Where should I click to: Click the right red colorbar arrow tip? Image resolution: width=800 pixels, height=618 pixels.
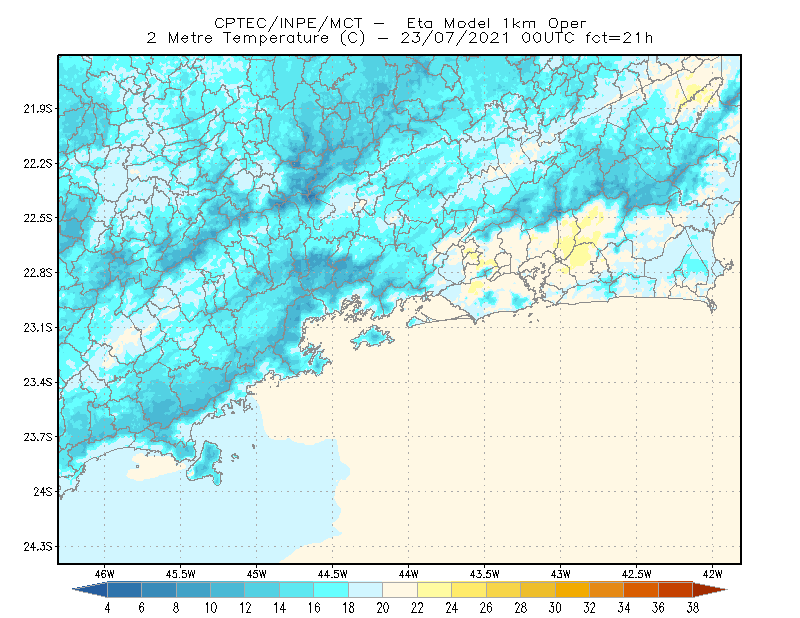710,590
